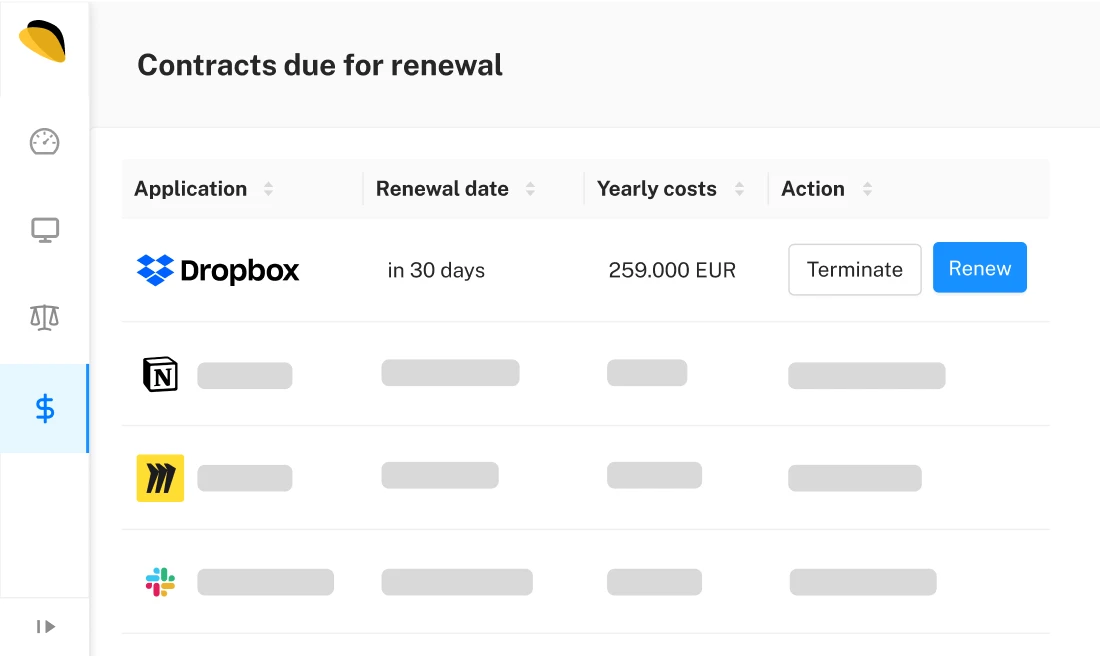
Task: Click the Slack app icon
Action: pyautogui.click(x=160, y=582)
